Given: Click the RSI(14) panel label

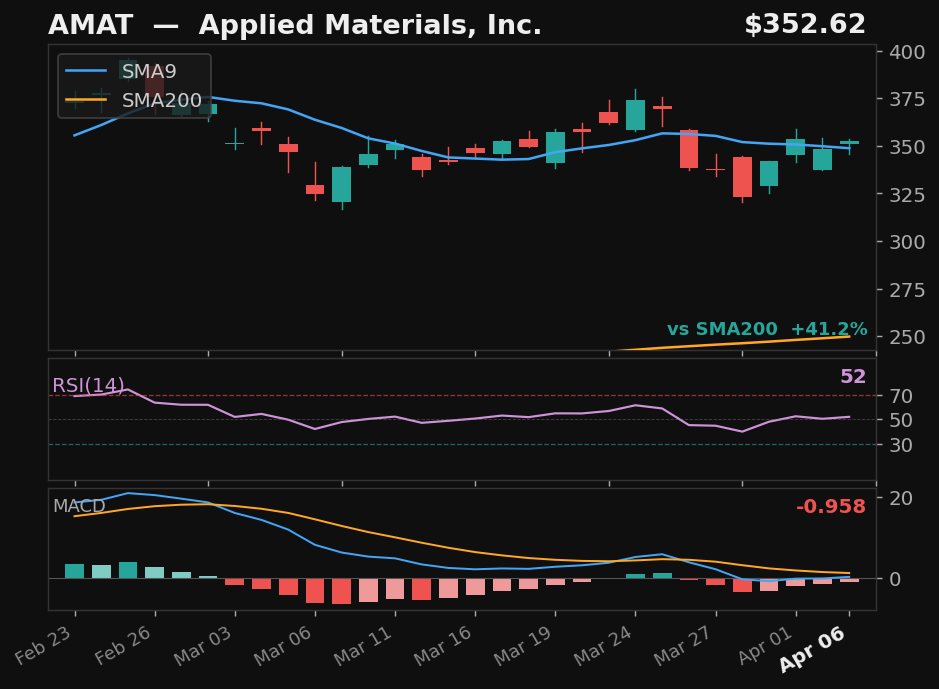Looking at the screenshot, I should (89, 385).
